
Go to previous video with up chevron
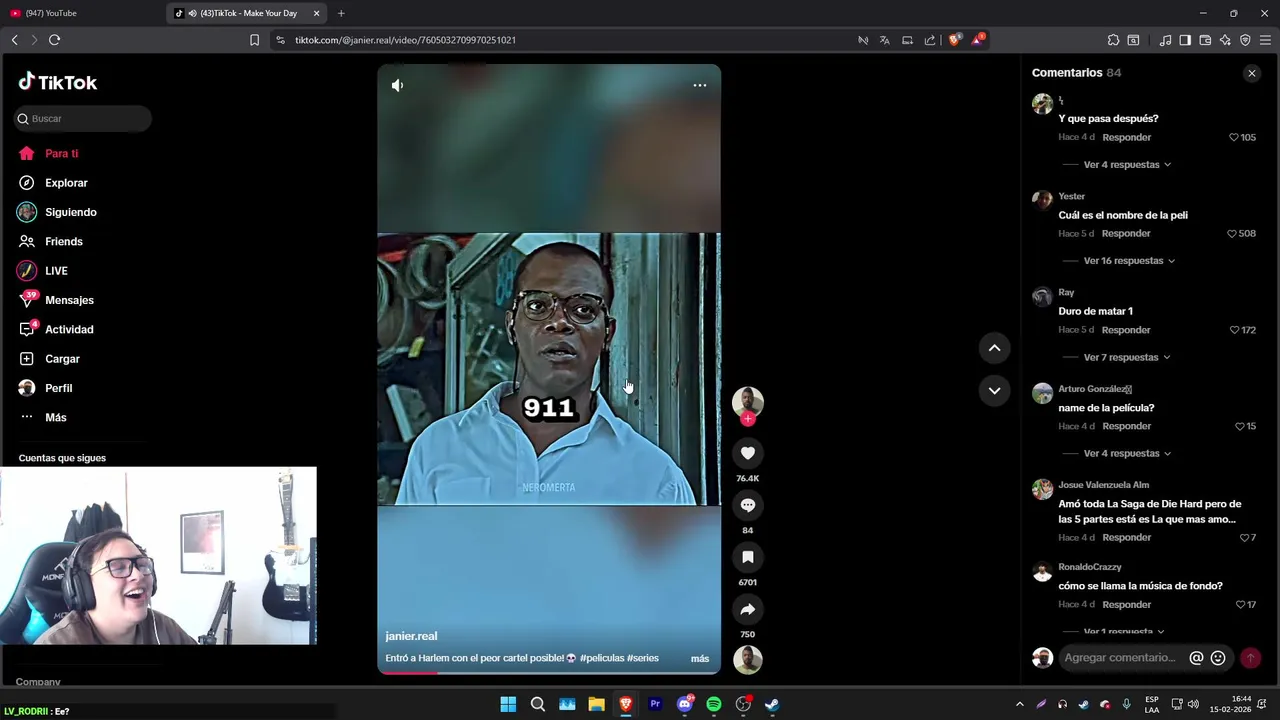[994, 348]
